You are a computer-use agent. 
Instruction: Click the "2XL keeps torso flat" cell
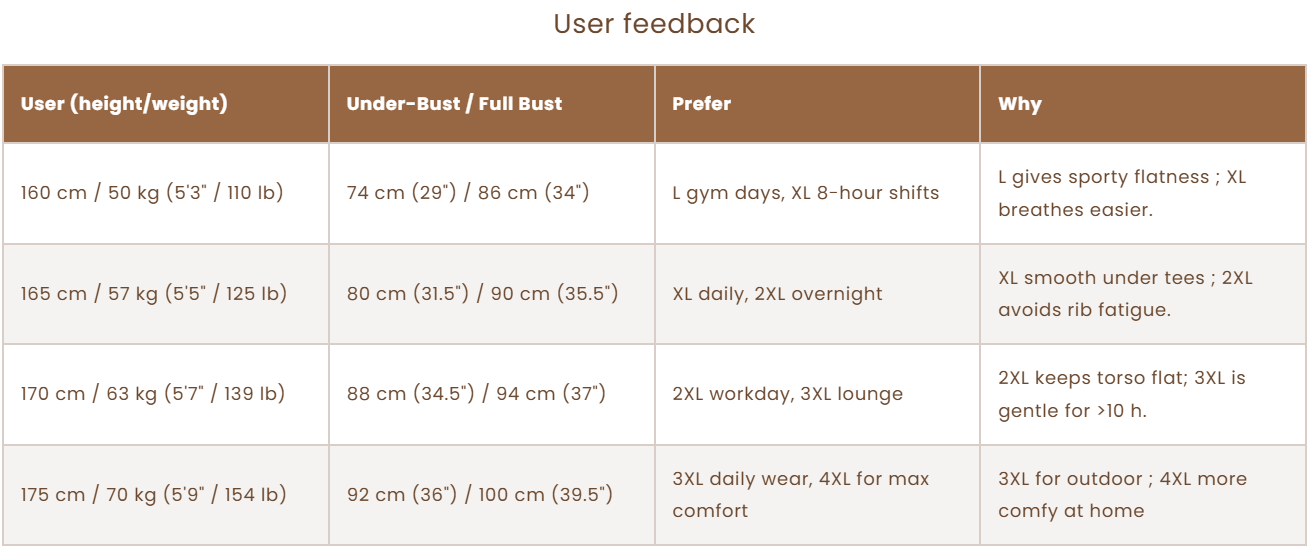tap(1121, 394)
